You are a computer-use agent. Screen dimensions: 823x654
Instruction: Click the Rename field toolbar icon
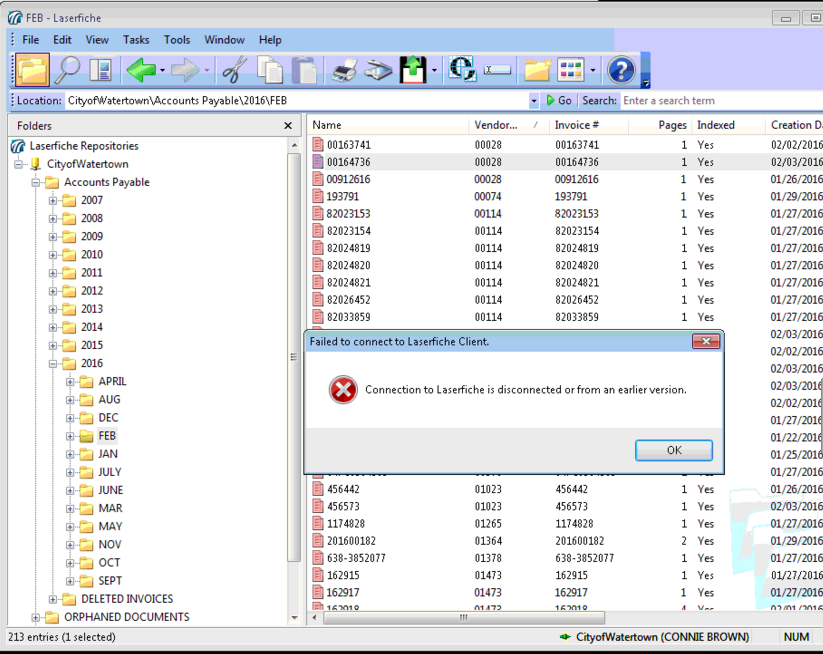pyautogui.click(x=497, y=70)
